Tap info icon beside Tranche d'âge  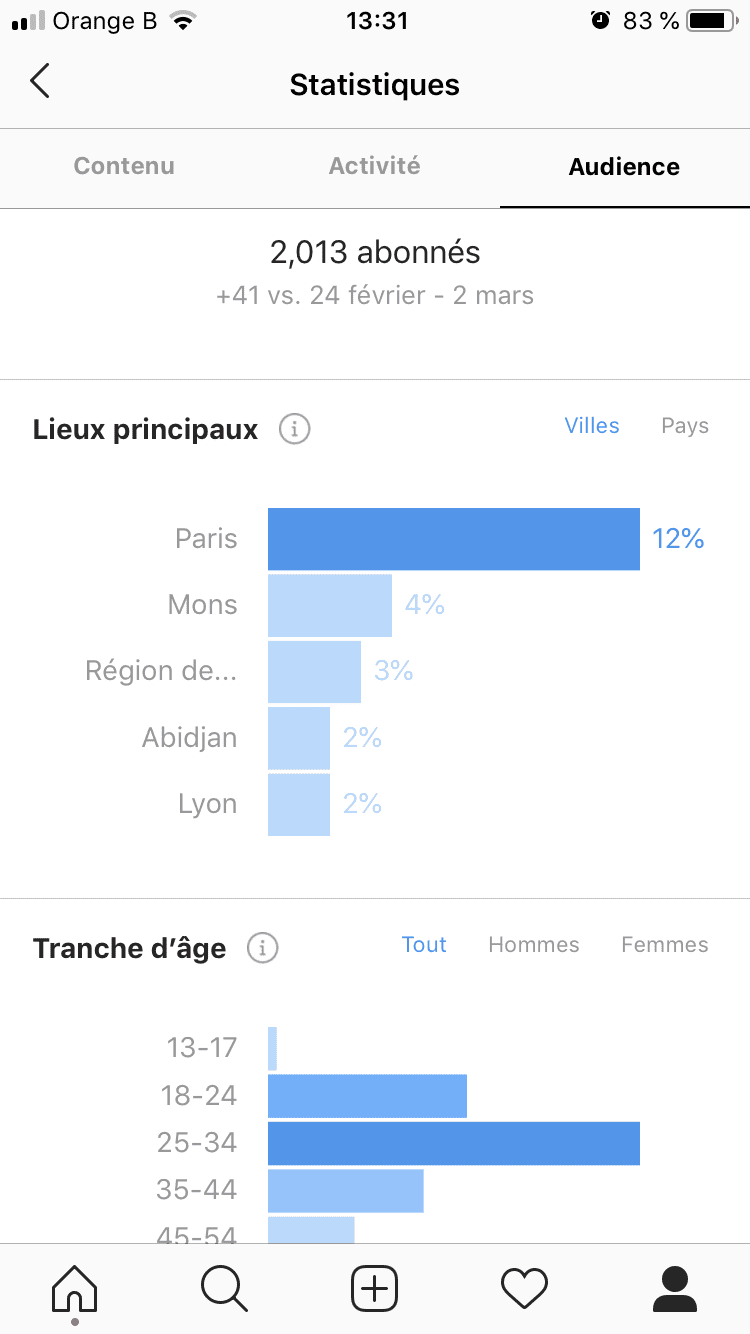[x=262, y=947]
